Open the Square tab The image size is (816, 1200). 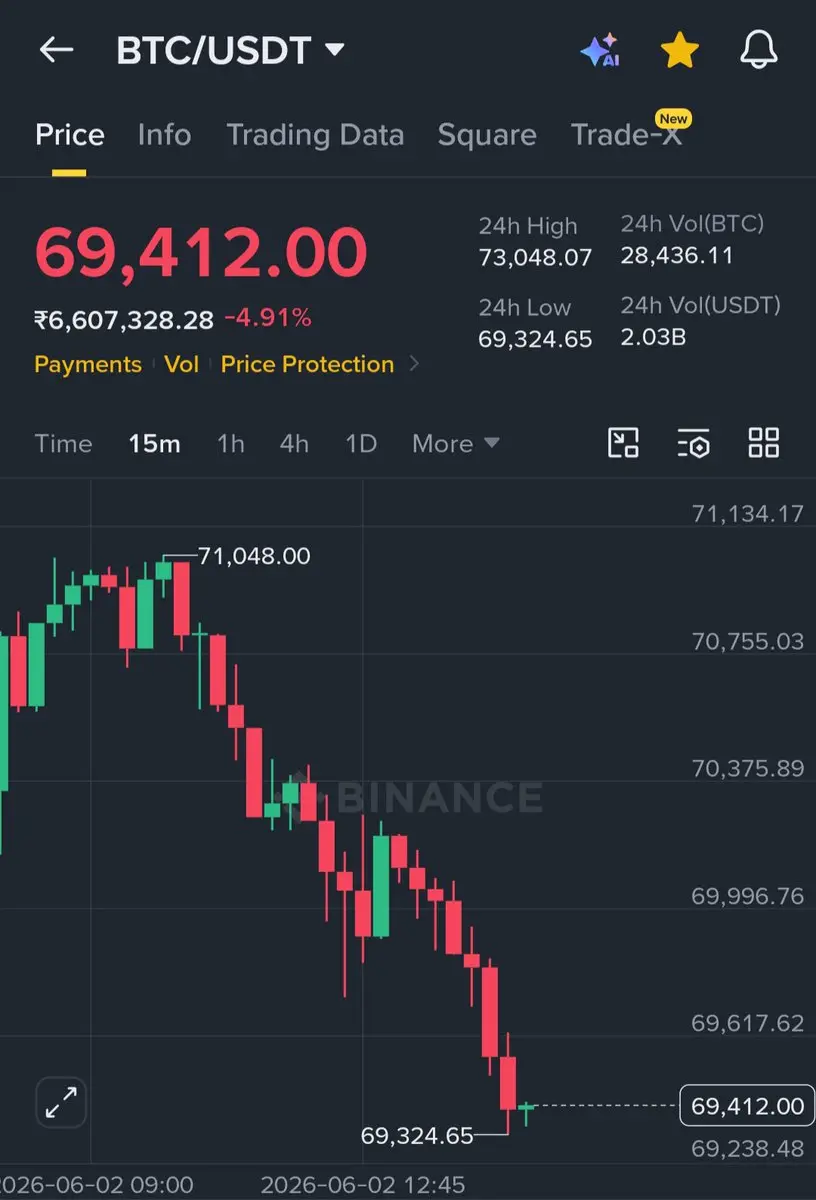point(487,135)
